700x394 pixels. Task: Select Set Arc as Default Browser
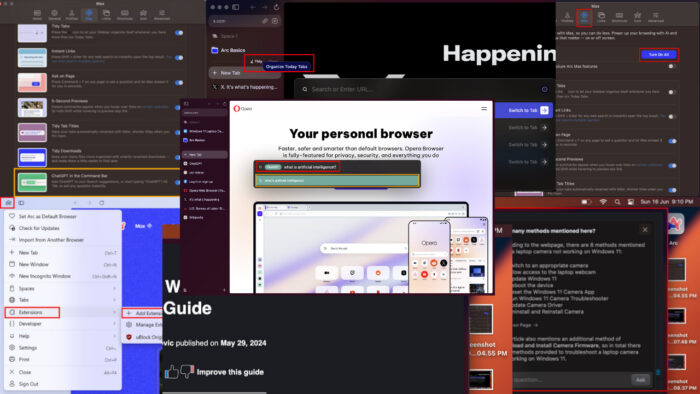(x=62, y=216)
